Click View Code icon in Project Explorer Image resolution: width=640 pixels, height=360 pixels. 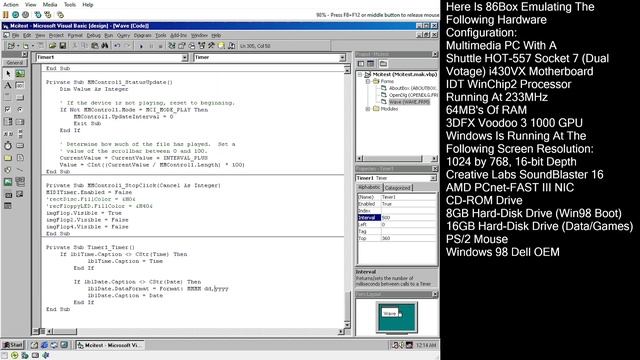pos(361,64)
